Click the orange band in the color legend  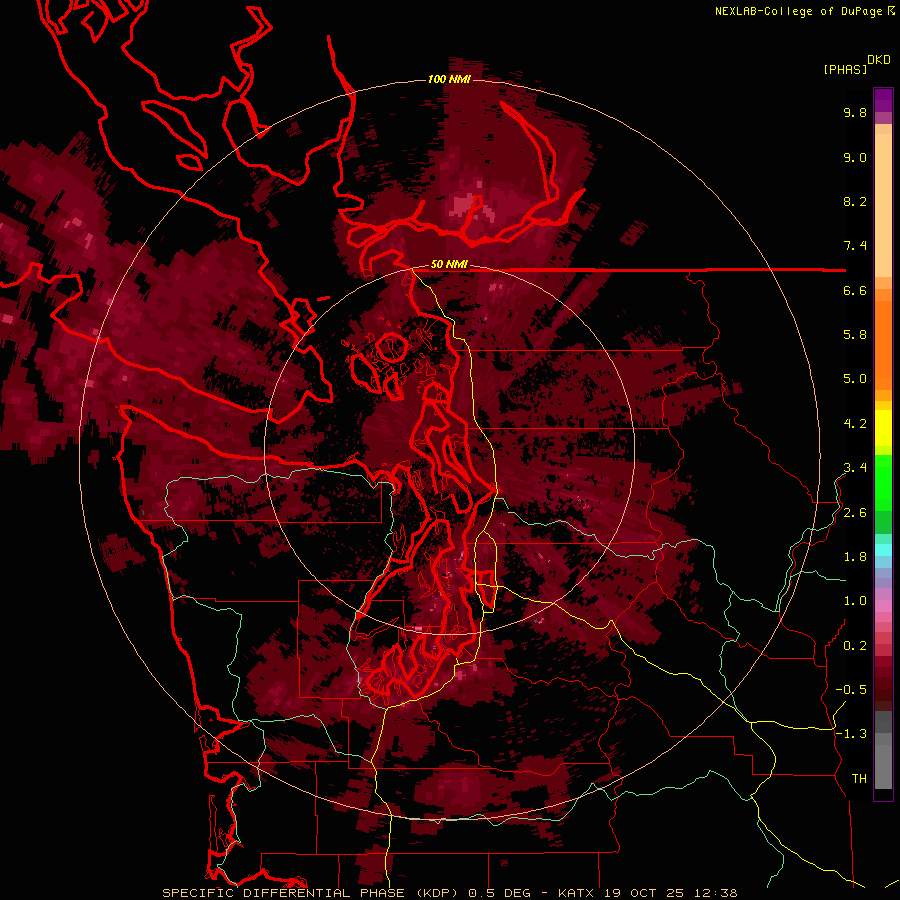(883, 344)
